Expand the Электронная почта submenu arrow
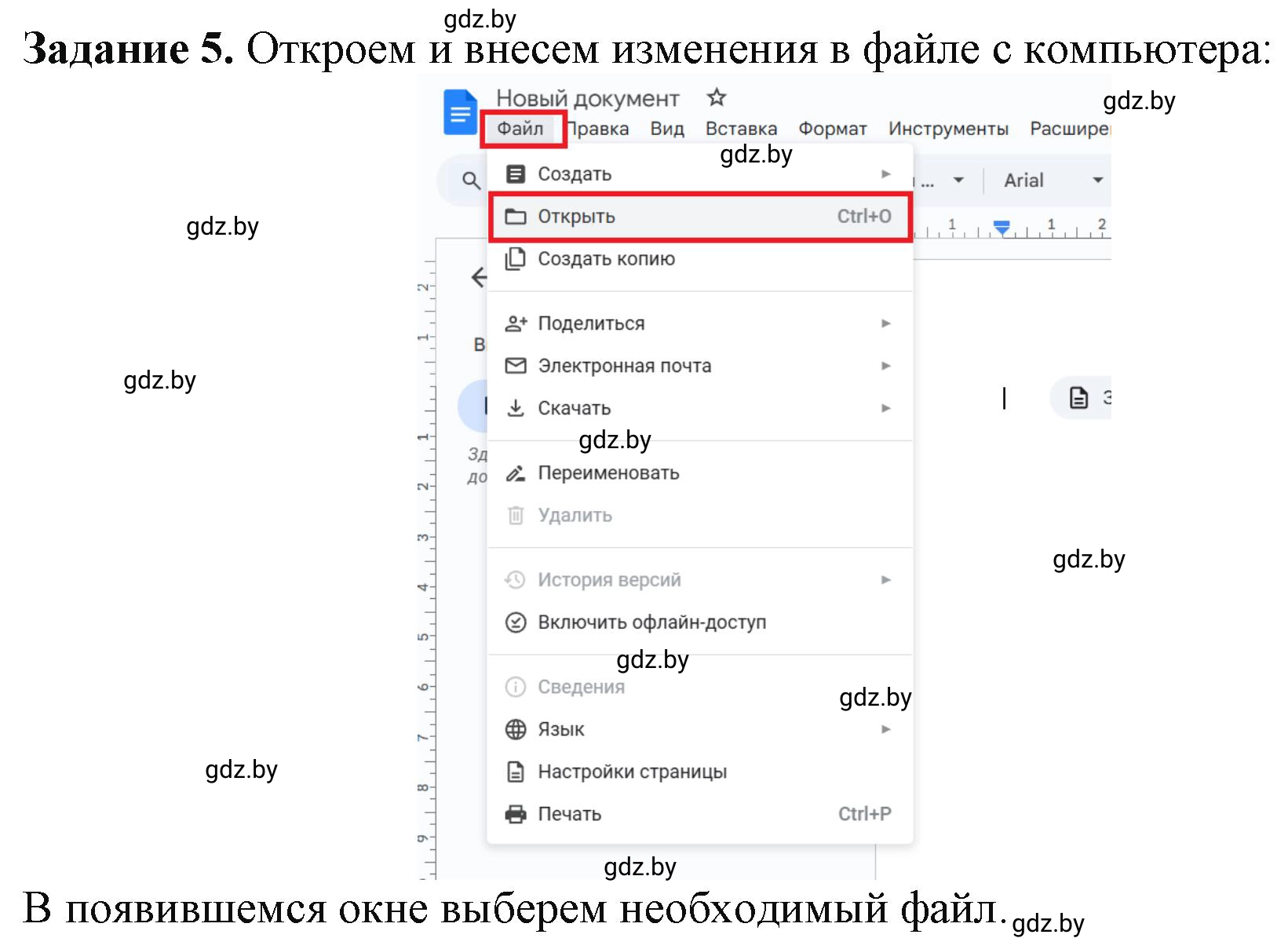Image resolution: width=1288 pixels, height=949 pixels. point(885,366)
